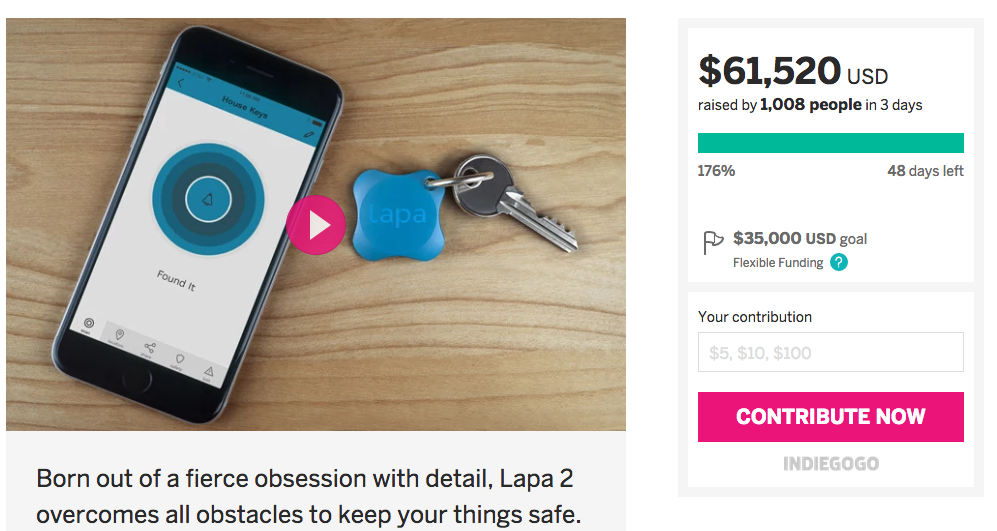Screen dimensions: 997x531
Task: Click the green funding progress bar
Action: [x=830, y=143]
